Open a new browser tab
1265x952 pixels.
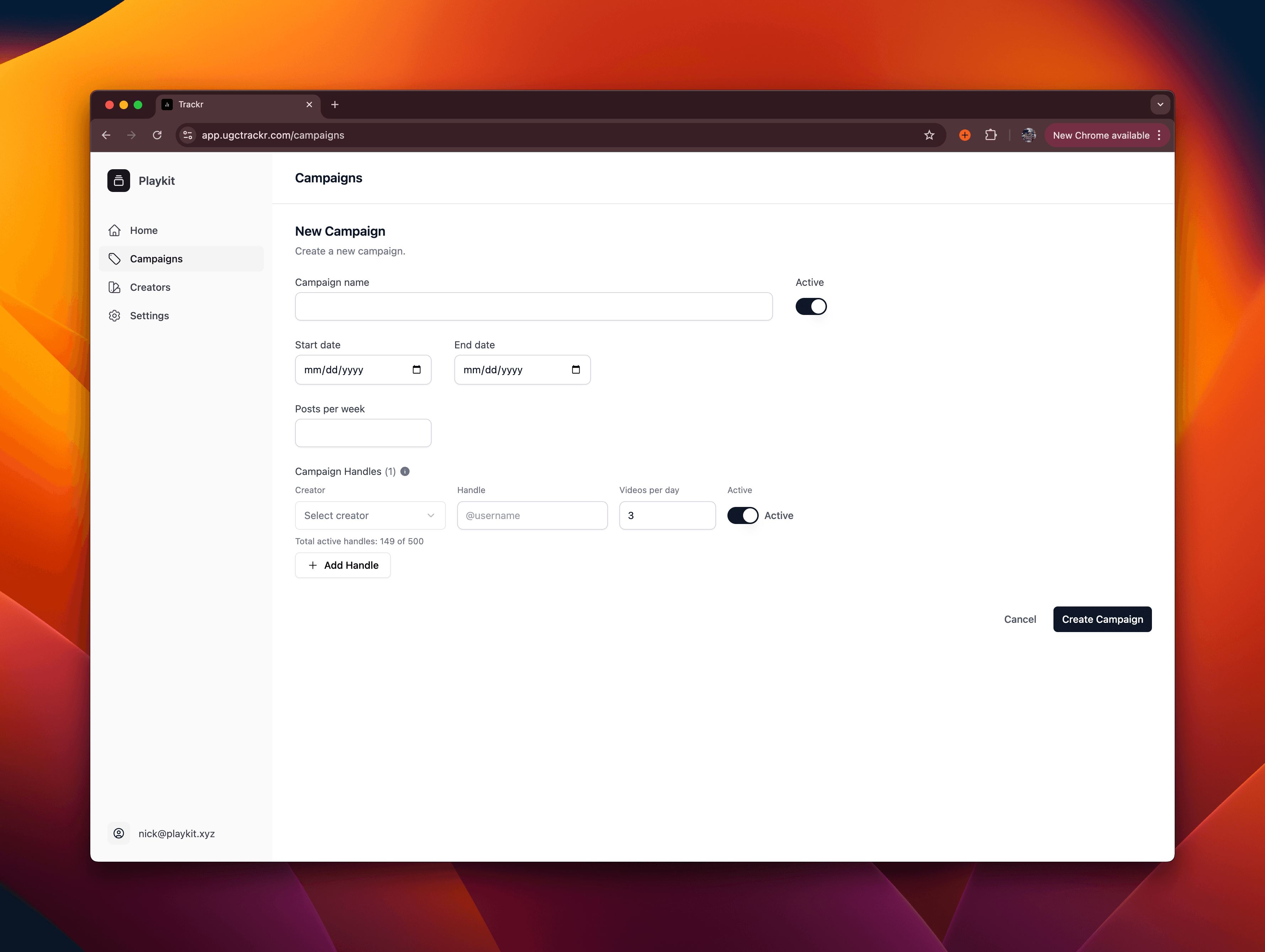coord(335,105)
